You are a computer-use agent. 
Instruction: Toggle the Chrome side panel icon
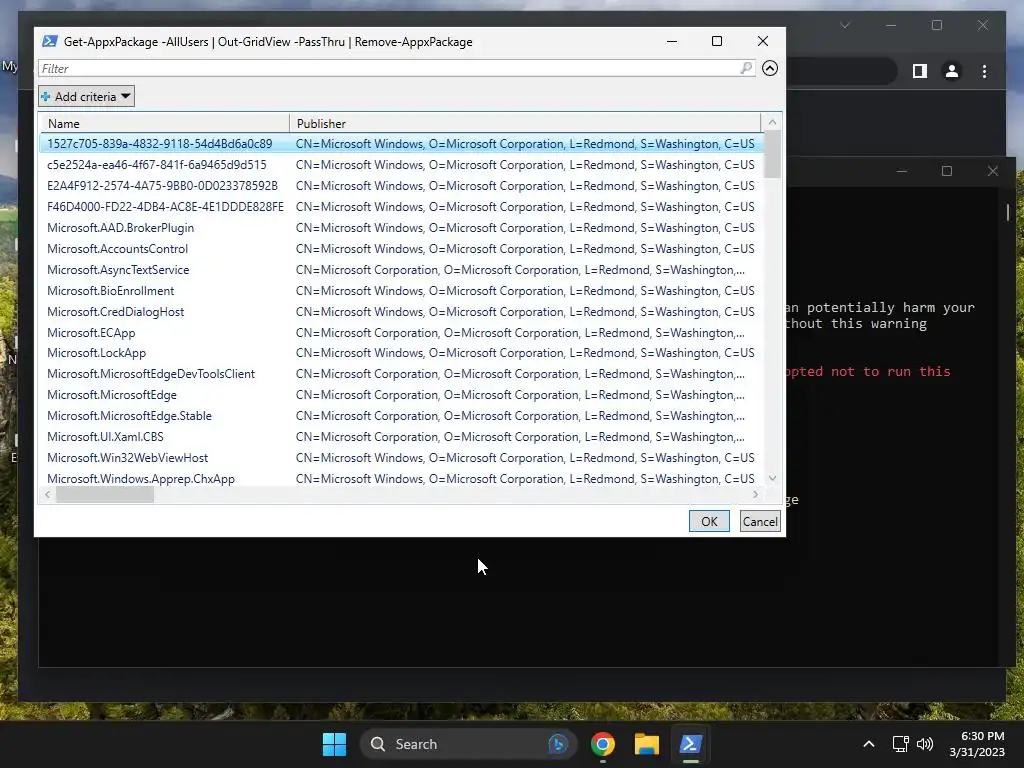pyautogui.click(x=920, y=71)
